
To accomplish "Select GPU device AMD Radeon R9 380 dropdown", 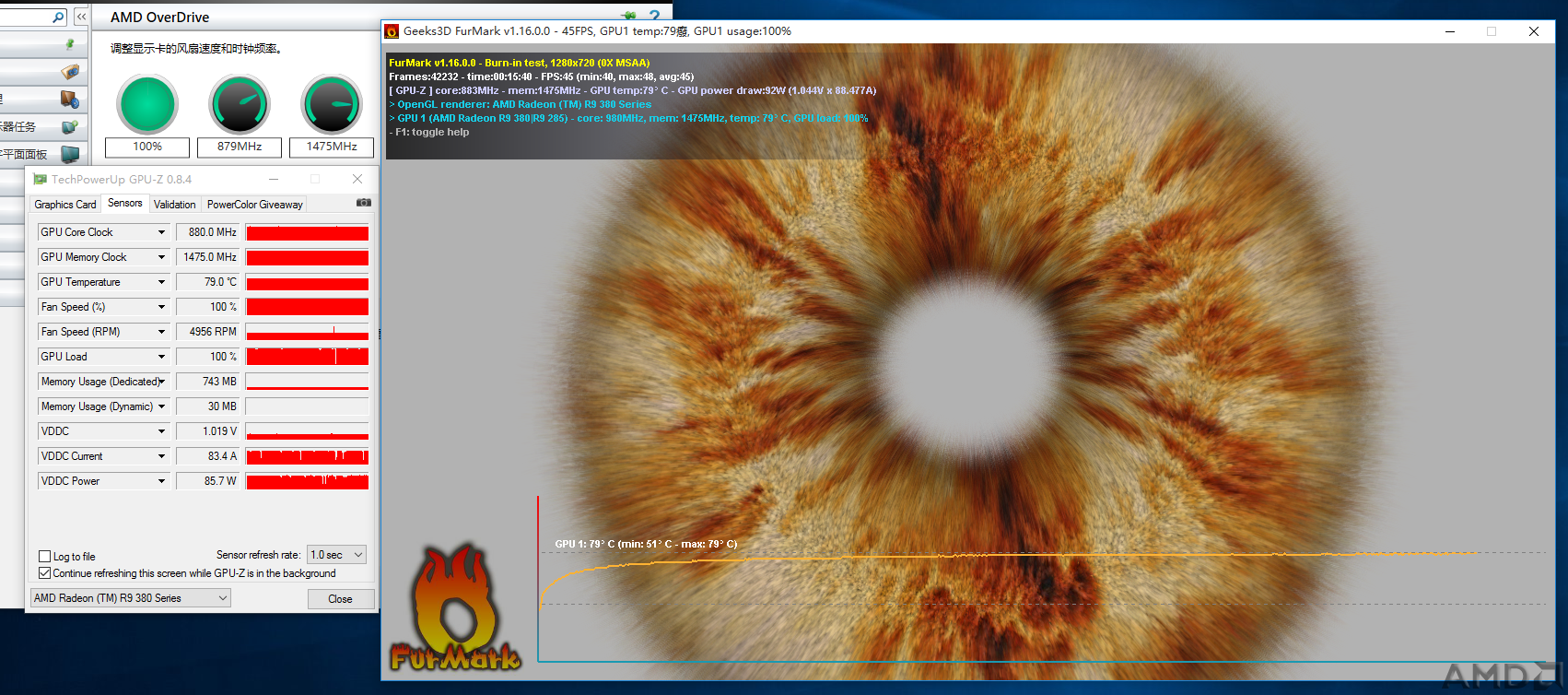I will (130, 598).
